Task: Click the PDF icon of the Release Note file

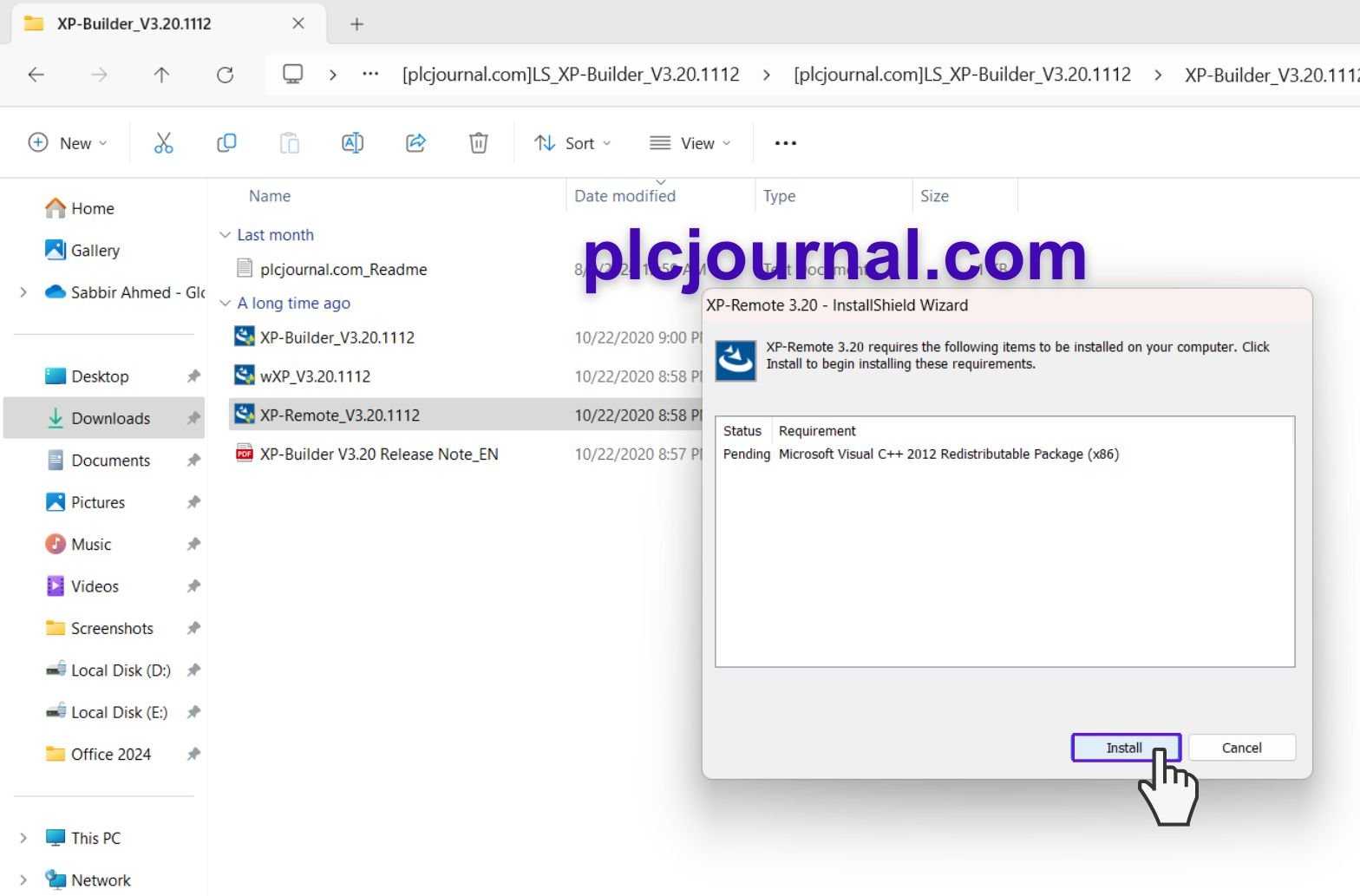Action: (x=245, y=454)
